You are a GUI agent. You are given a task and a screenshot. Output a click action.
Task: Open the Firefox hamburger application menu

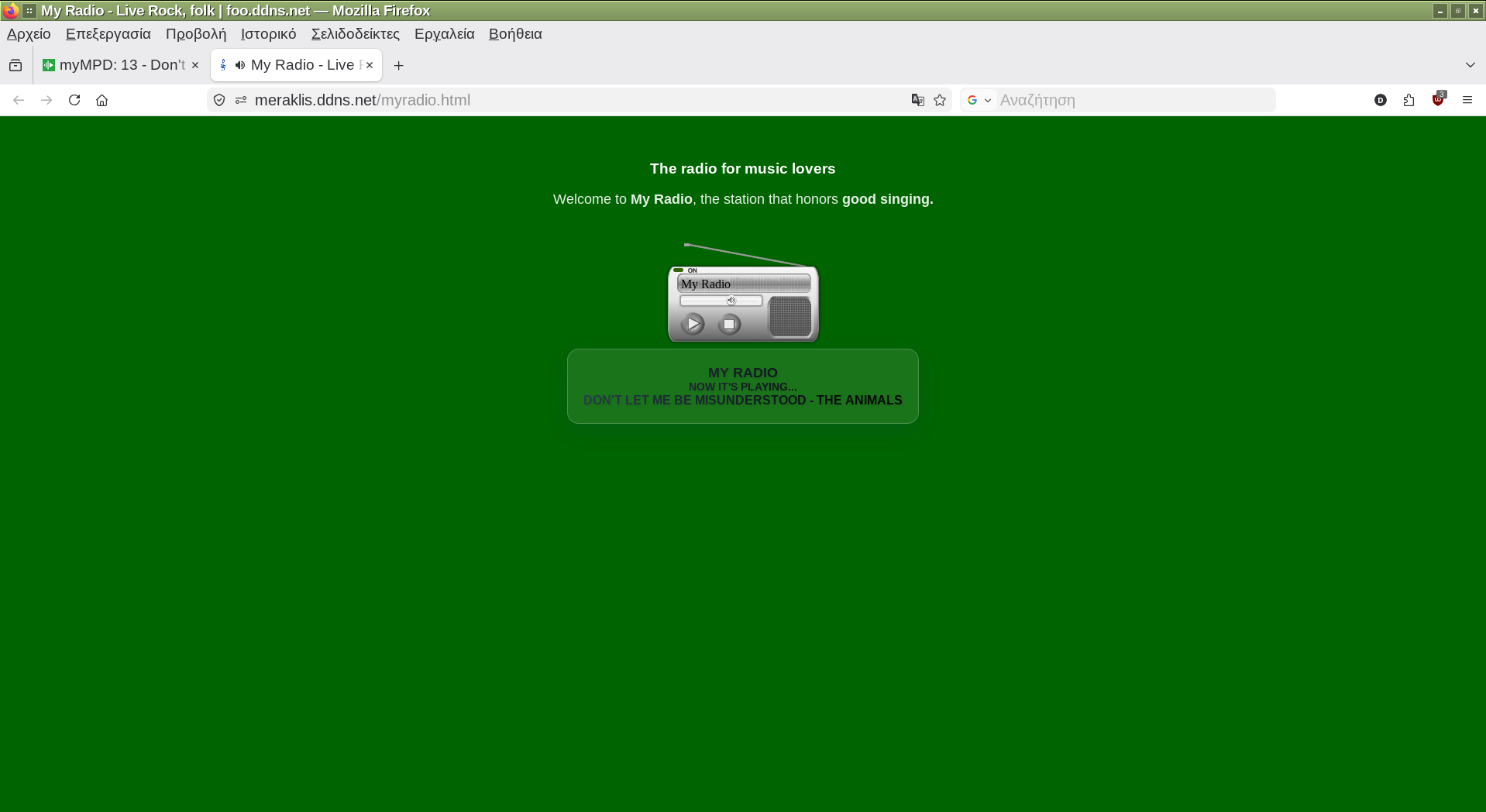tap(1467, 100)
